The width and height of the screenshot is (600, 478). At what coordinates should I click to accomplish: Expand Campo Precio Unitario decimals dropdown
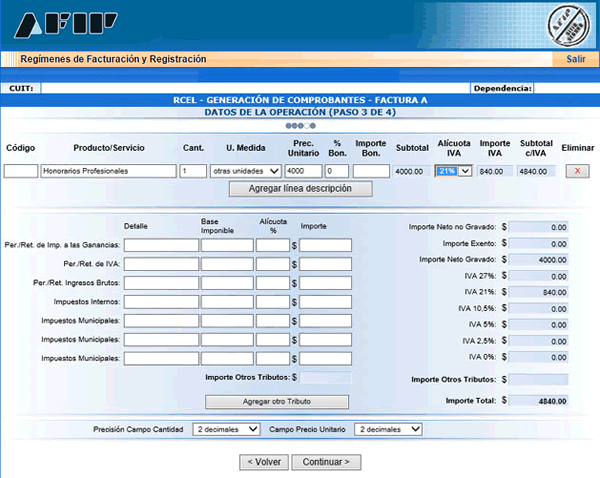(388, 429)
